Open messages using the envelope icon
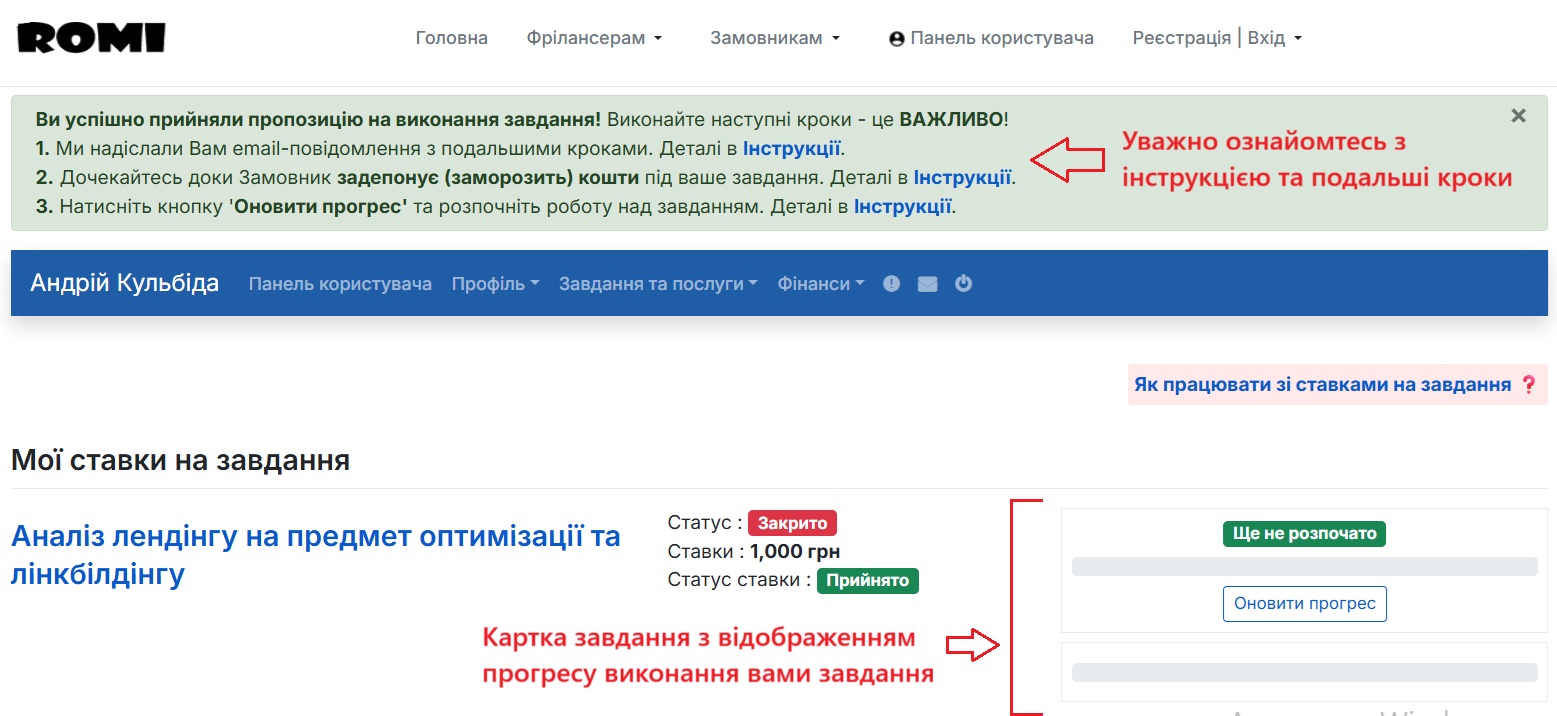 (927, 283)
